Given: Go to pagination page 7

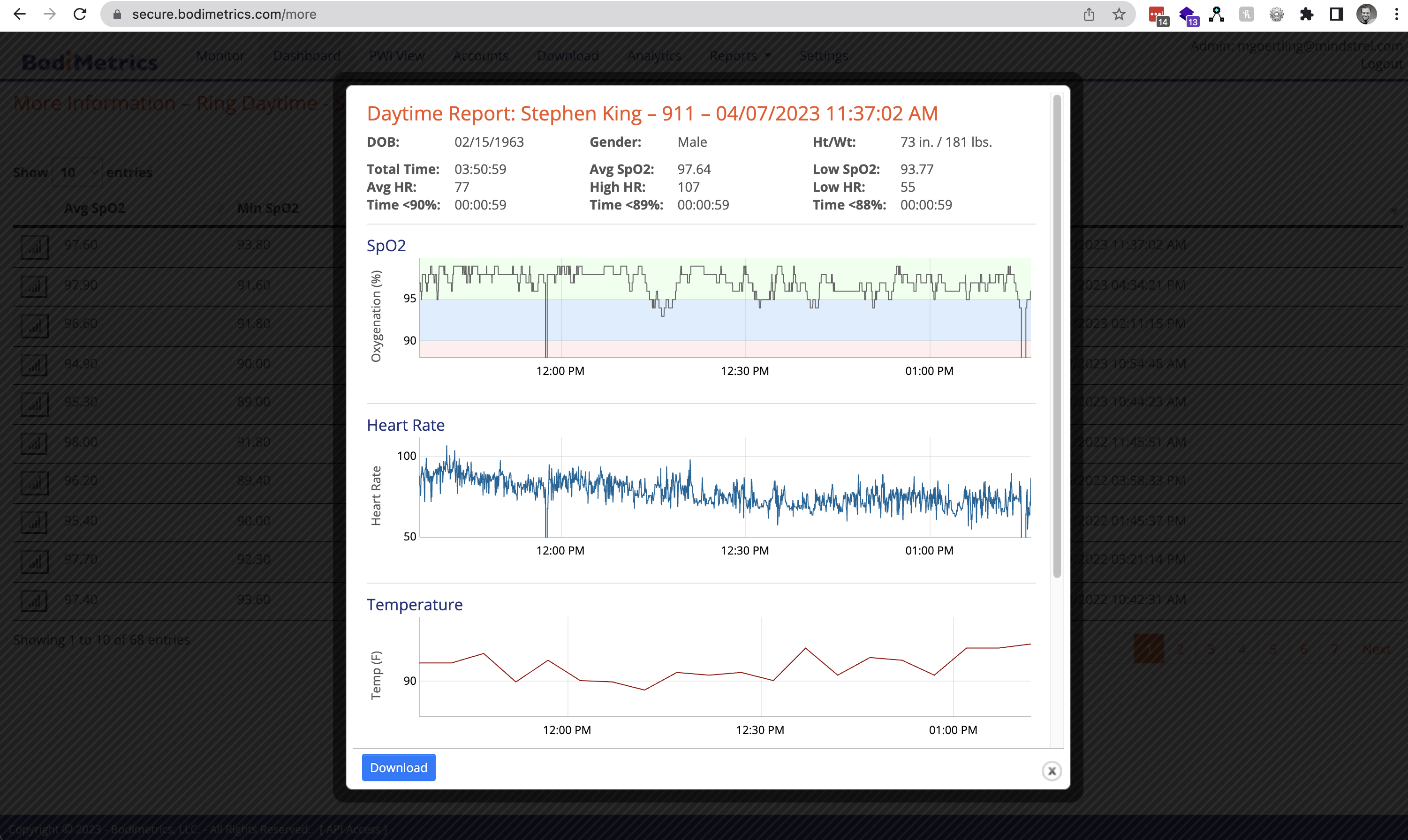Looking at the screenshot, I should 1335,649.
